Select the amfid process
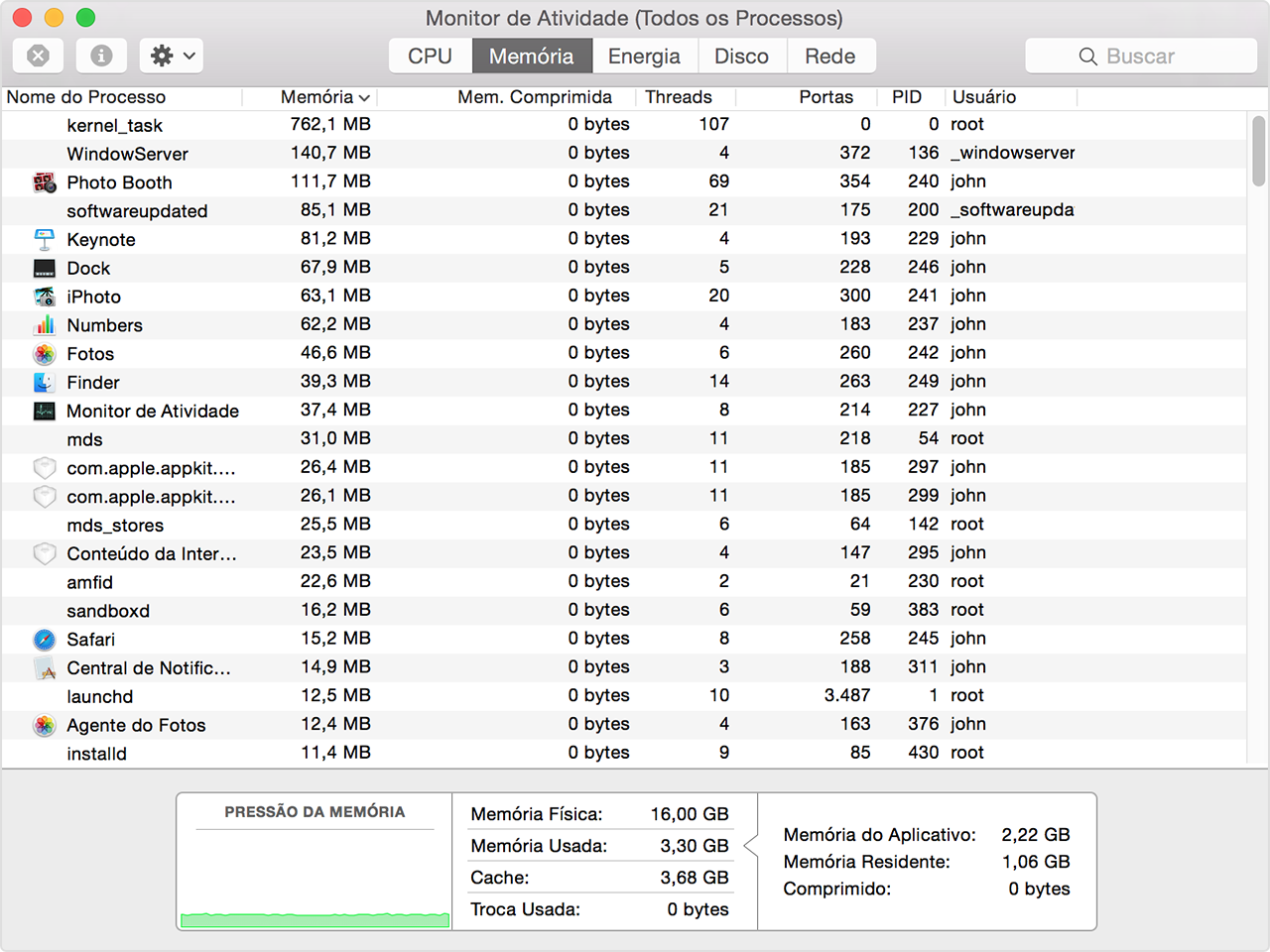The image size is (1270, 952). (x=624, y=582)
